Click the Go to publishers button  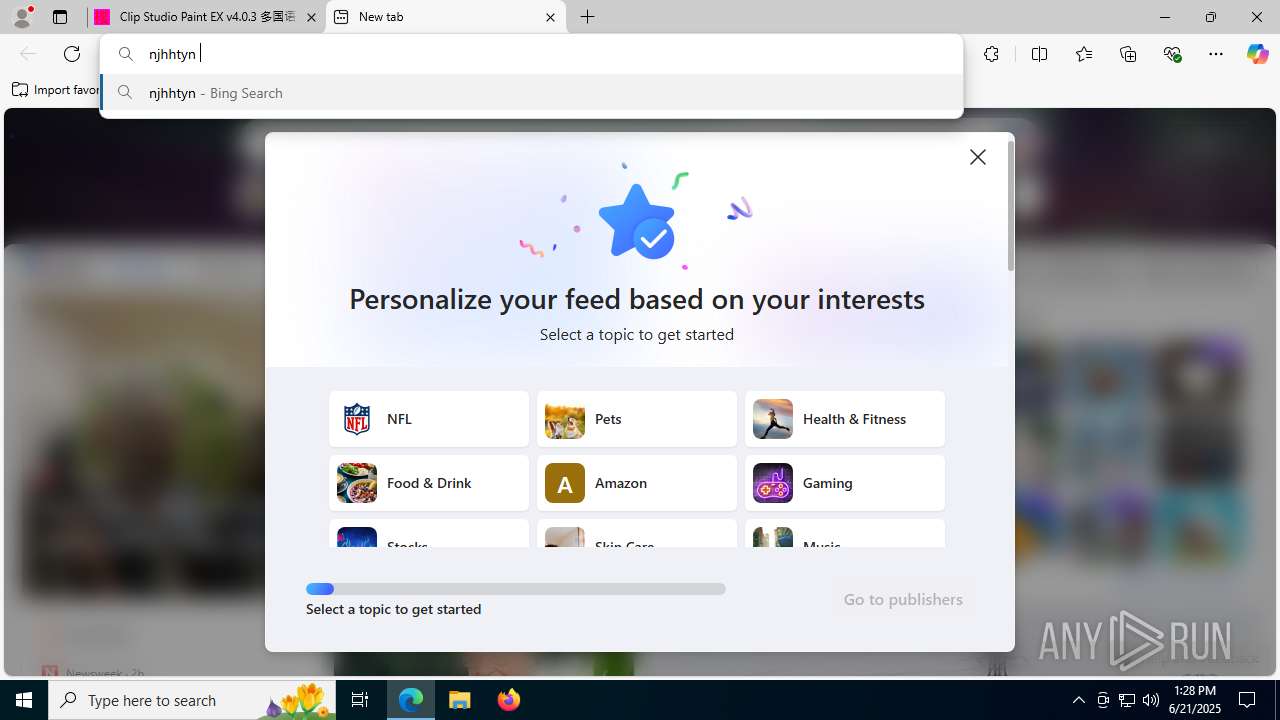[903, 599]
